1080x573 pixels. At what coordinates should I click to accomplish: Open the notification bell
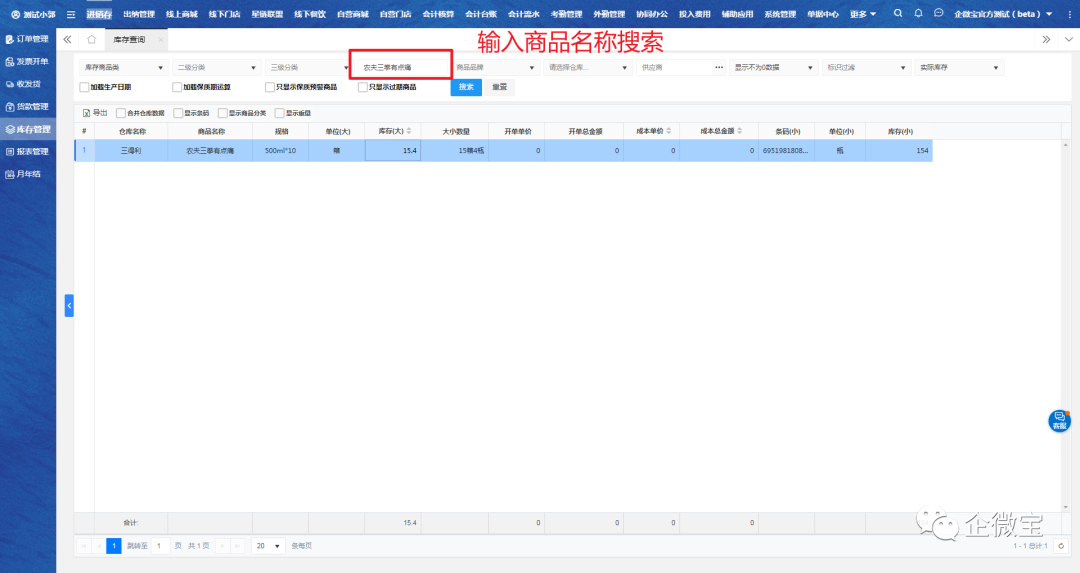pos(918,13)
